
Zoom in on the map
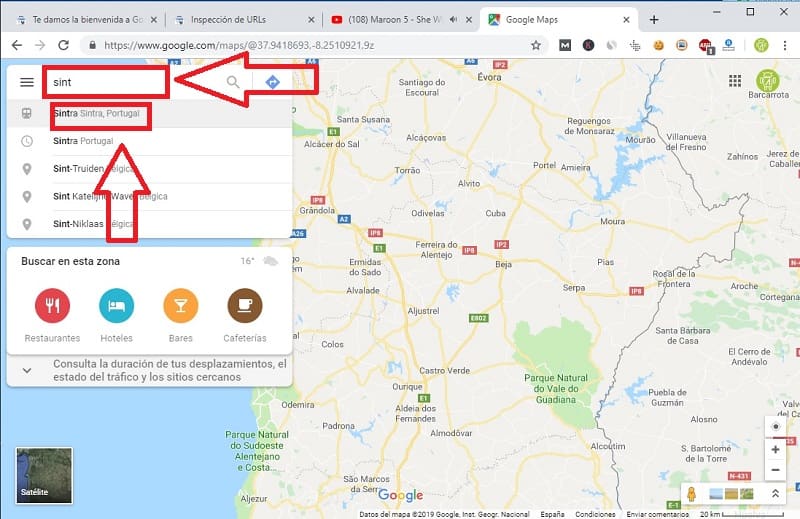click(776, 450)
